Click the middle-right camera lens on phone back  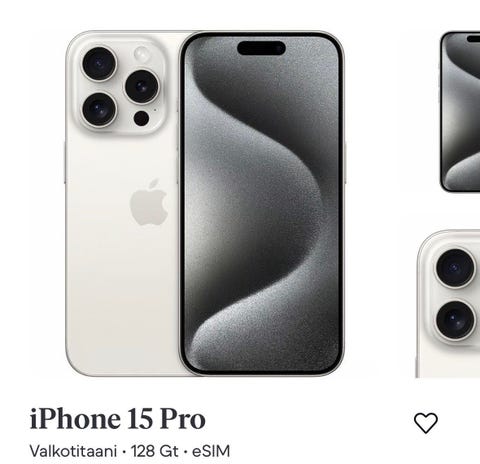click(142, 86)
